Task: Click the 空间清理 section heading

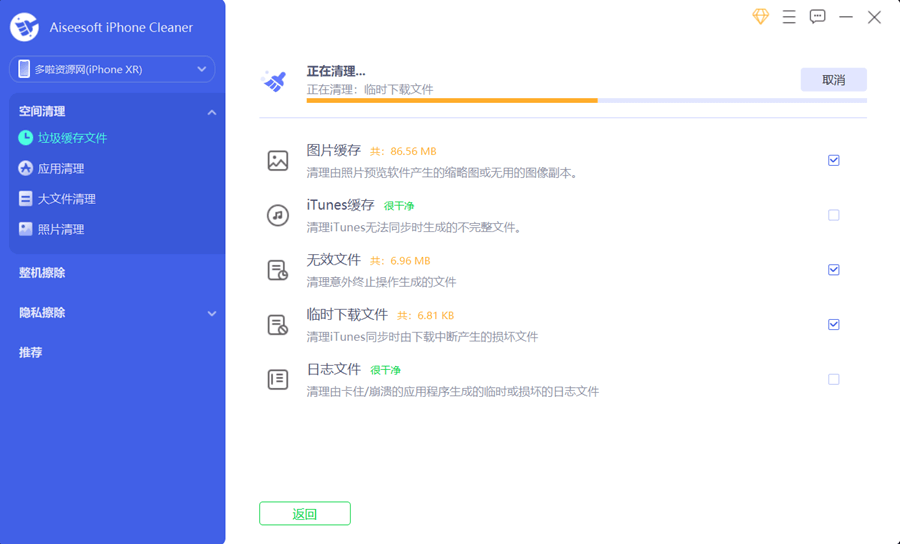Action: click(x=42, y=111)
